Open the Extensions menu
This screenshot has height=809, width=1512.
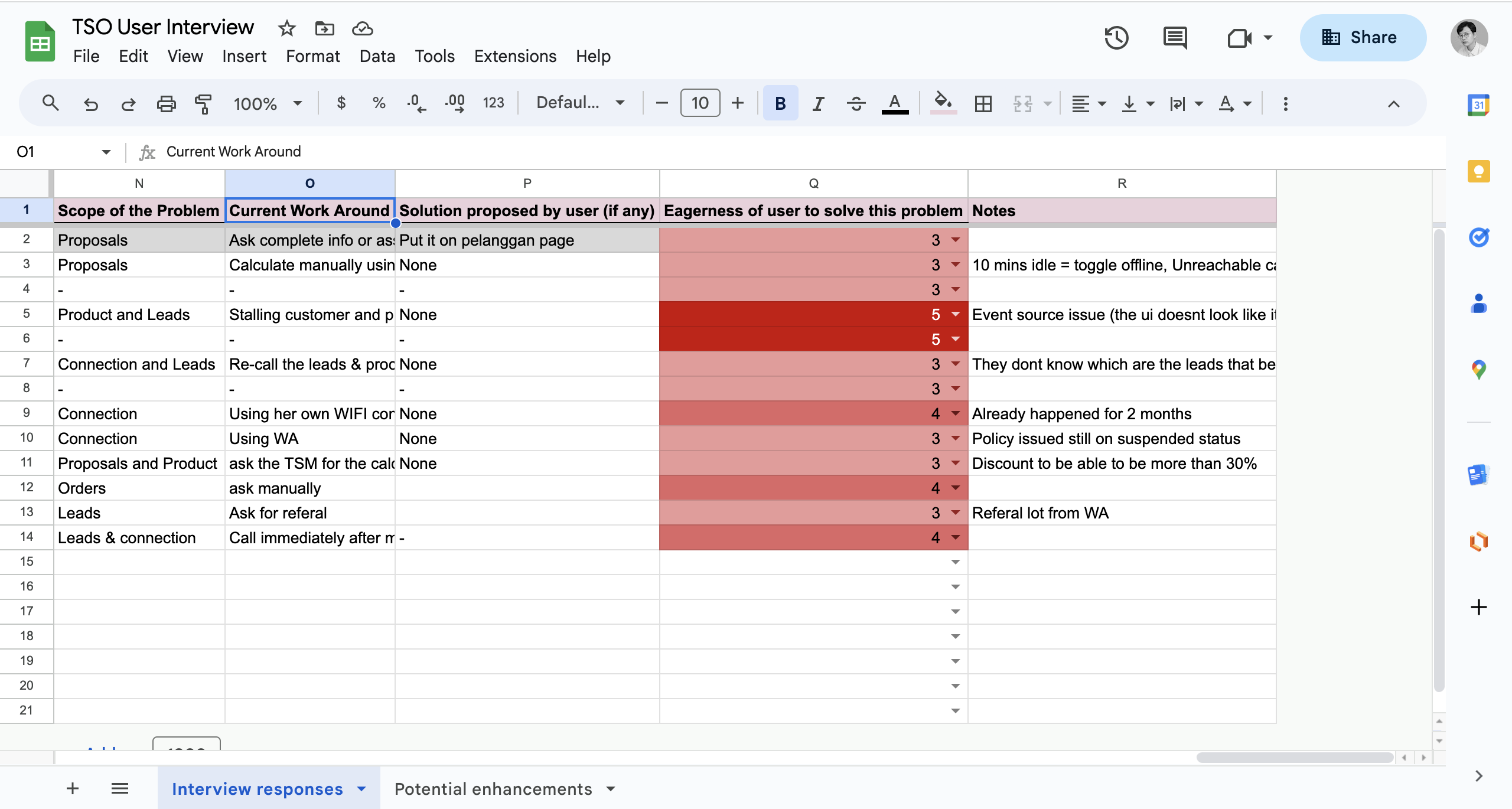coord(515,56)
